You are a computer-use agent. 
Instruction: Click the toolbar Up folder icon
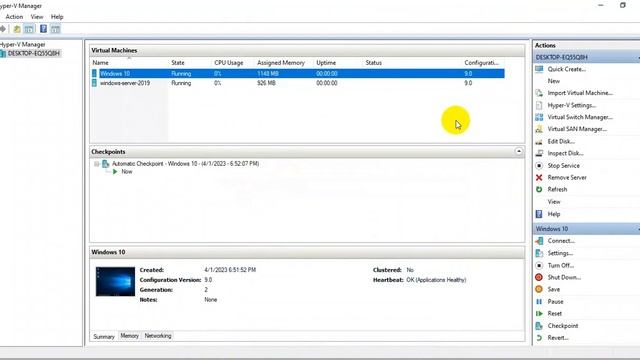(17, 29)
